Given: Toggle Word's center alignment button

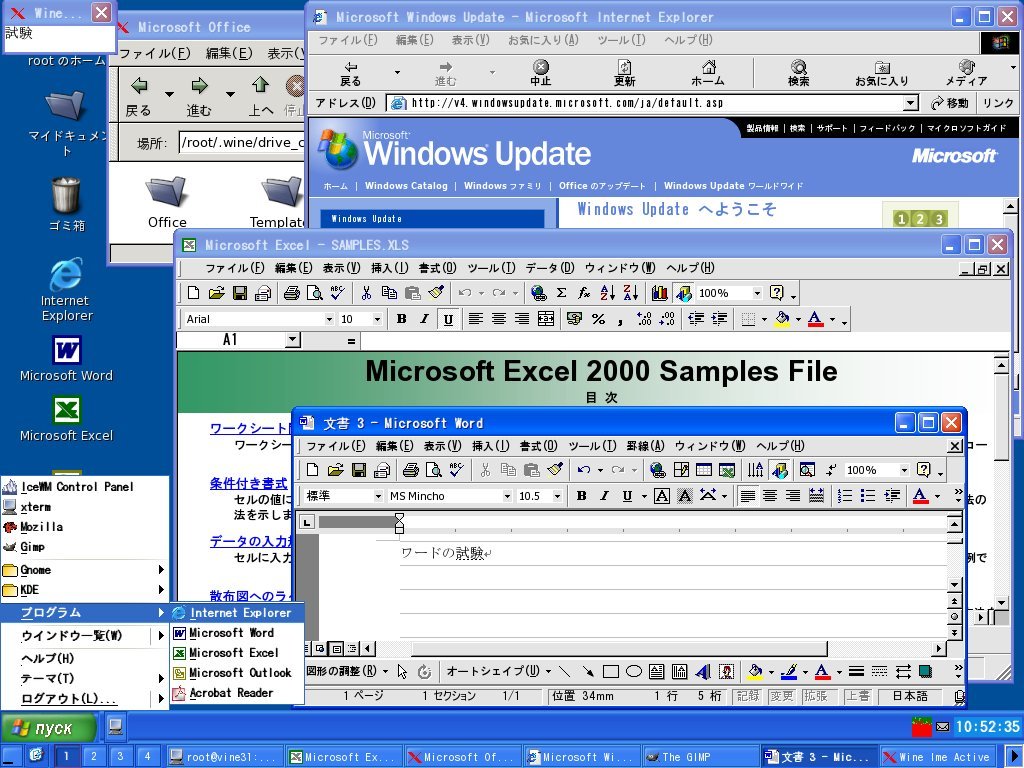Looking at the screenshot, I should 770,496.
